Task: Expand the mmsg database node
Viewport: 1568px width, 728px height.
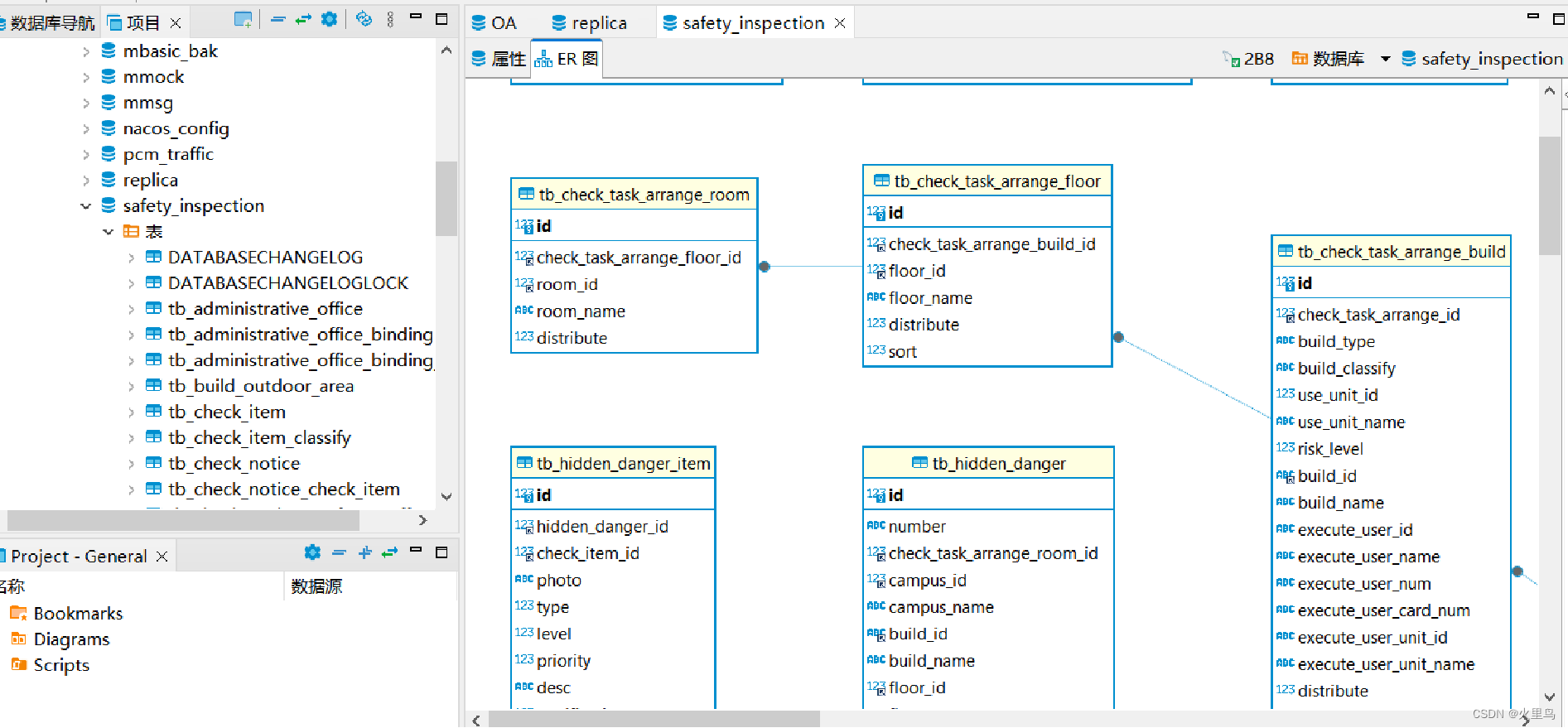Action: (86, 103)
